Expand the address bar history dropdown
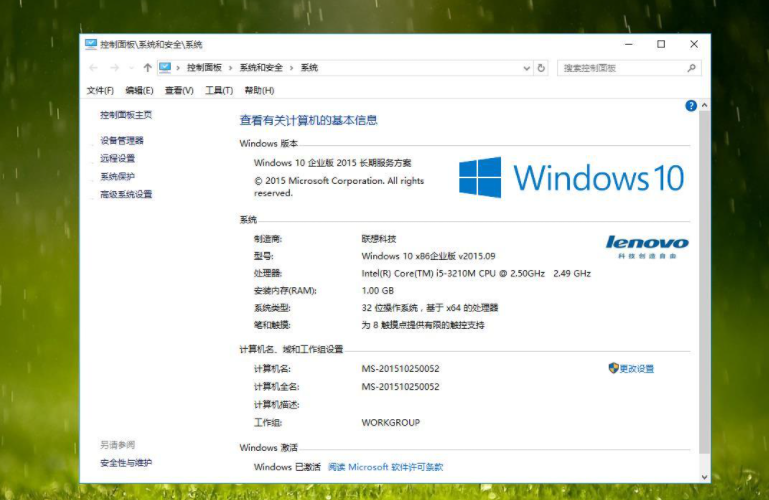769x500 pixels. coord(527,68)
